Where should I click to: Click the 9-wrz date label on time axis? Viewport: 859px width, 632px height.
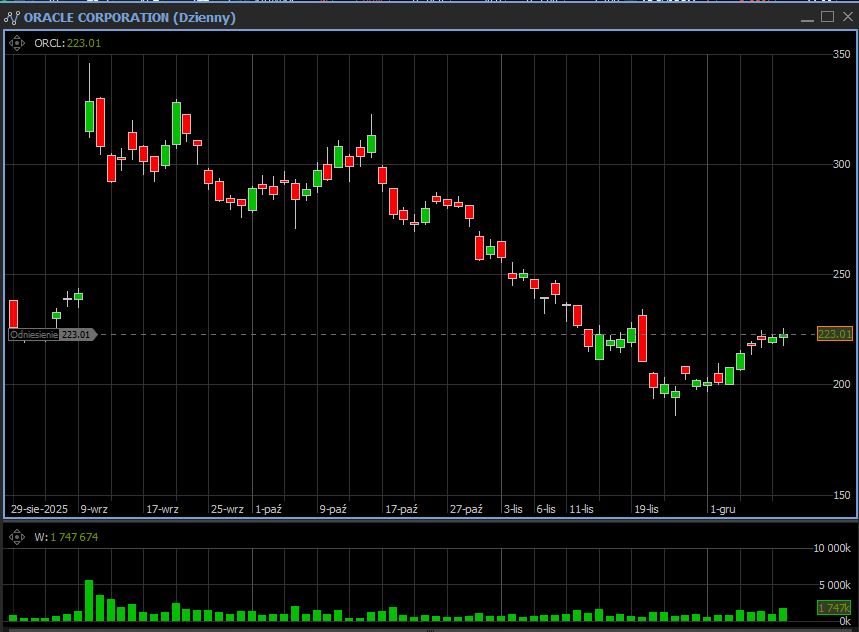[x=94, y=509]
